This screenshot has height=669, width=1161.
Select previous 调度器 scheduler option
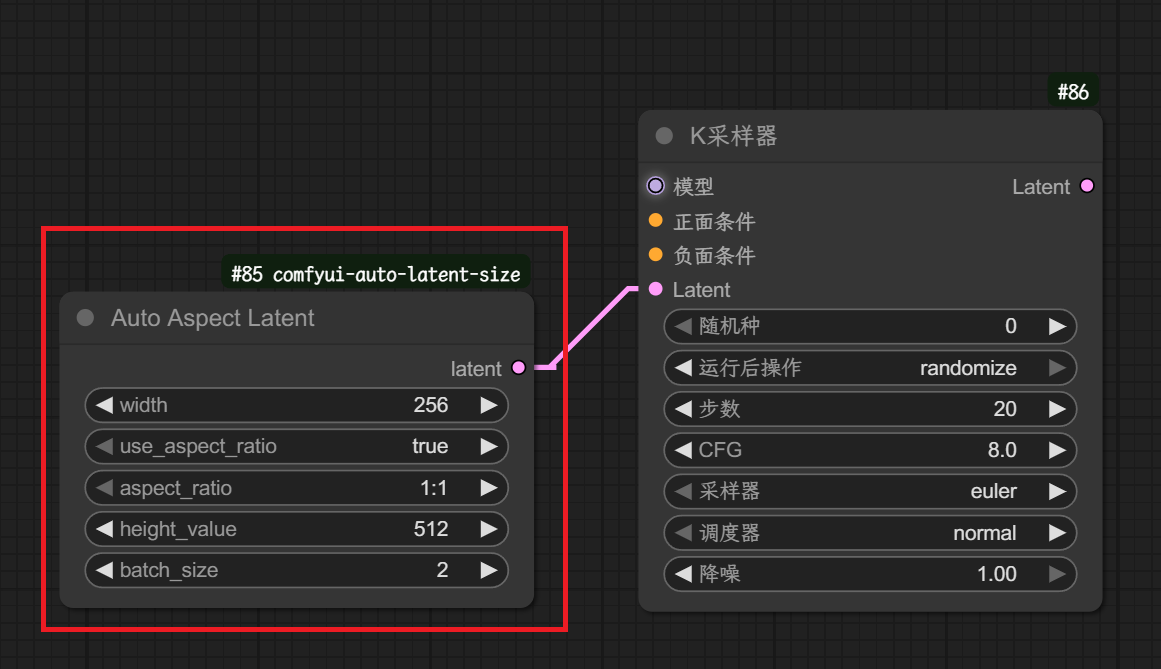pyautogui.click(x=683, y=533)
